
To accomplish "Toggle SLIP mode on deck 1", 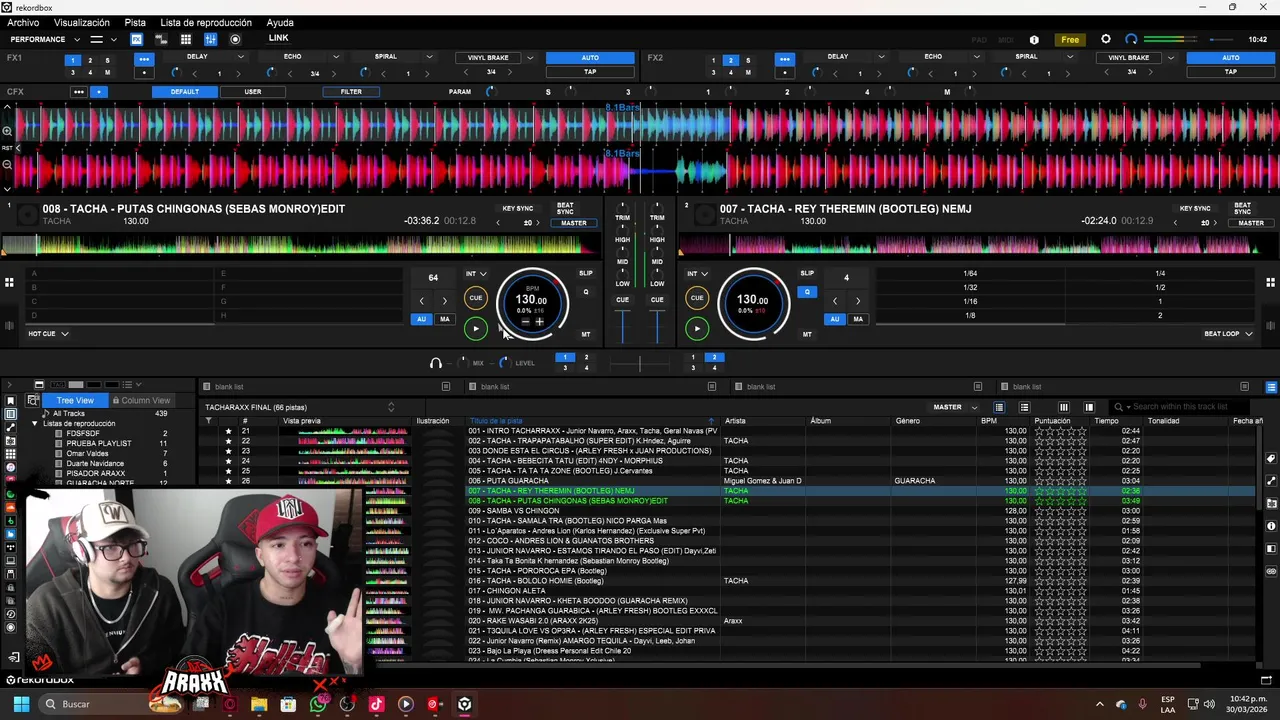I will 586,273.
